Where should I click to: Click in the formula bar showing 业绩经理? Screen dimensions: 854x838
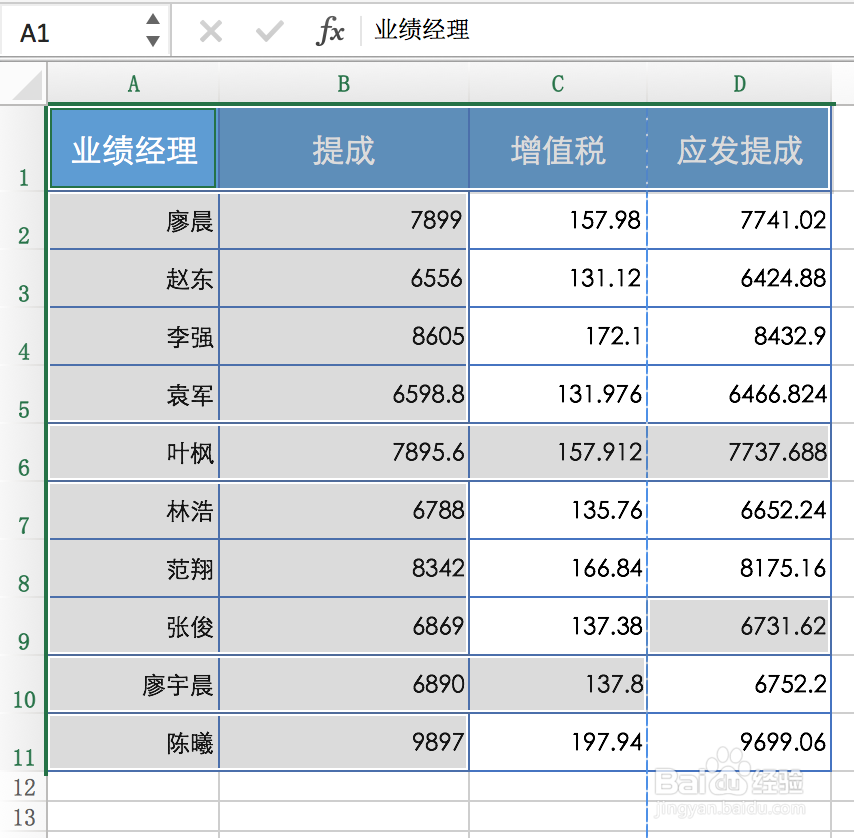tap(430, 30)
